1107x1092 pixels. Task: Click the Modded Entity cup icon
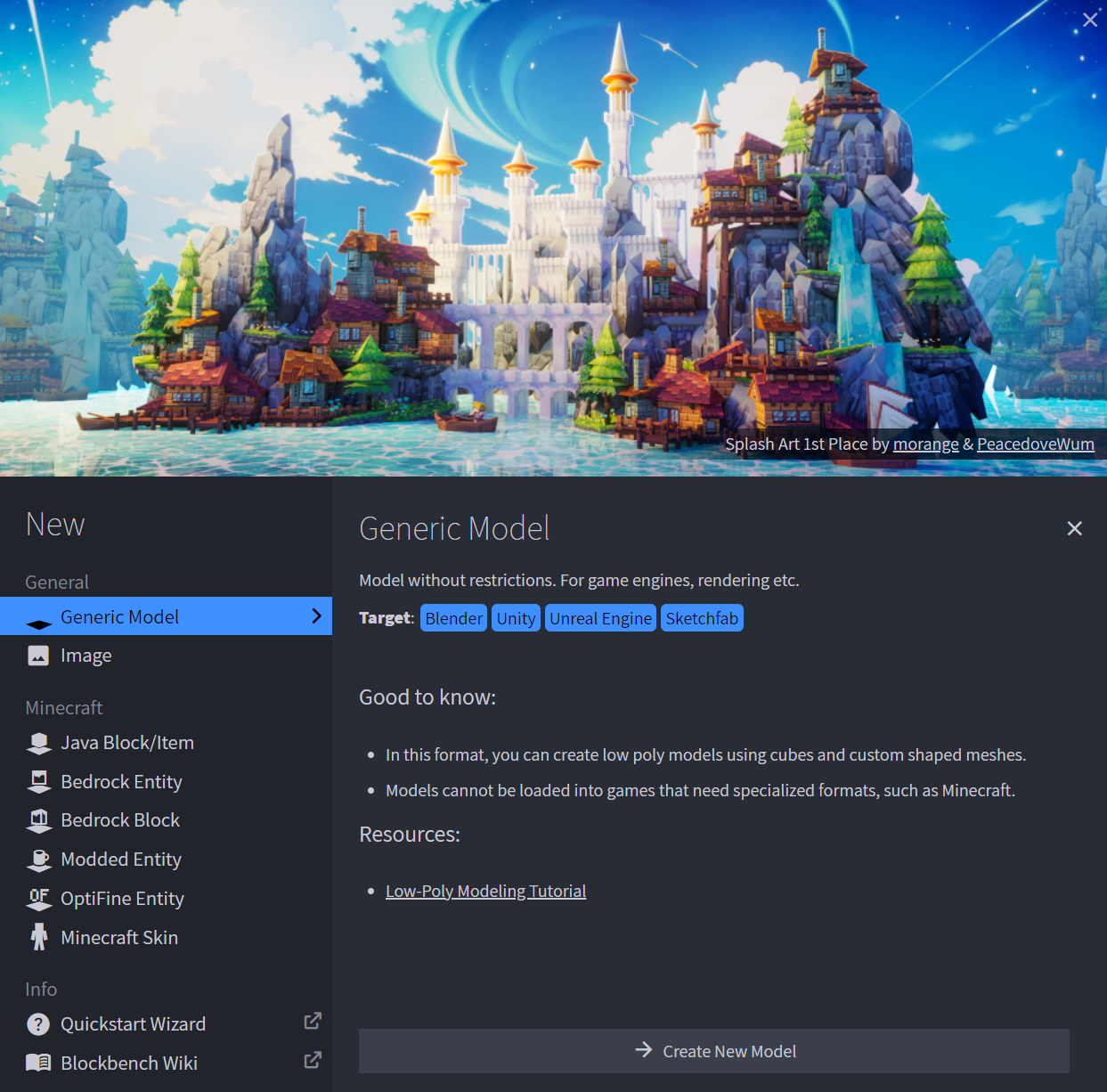[38, 860]
